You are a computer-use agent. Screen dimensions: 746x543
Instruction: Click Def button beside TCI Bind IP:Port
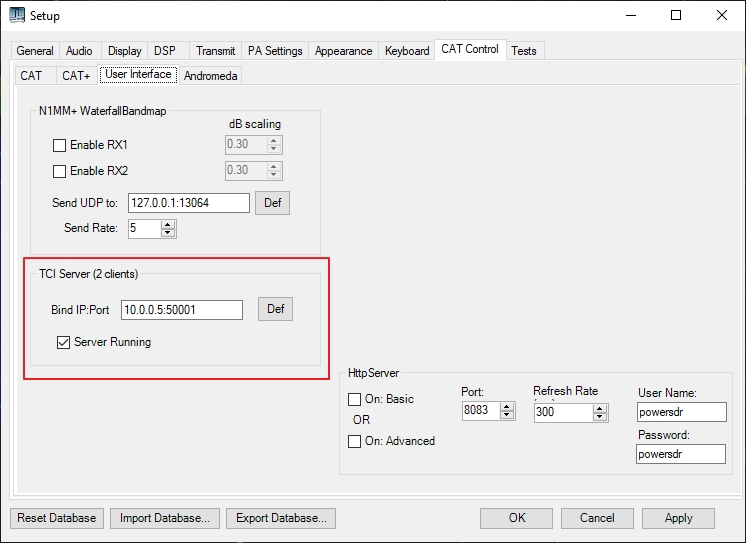276,309
